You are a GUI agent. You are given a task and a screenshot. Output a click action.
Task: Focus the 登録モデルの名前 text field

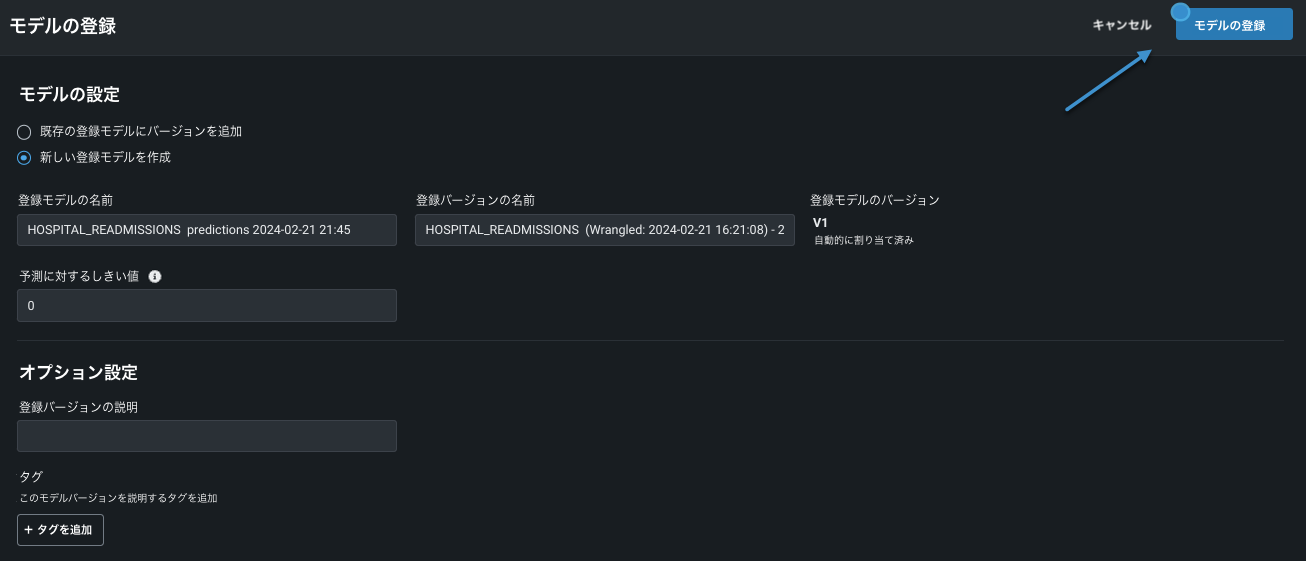coord(207,230)
